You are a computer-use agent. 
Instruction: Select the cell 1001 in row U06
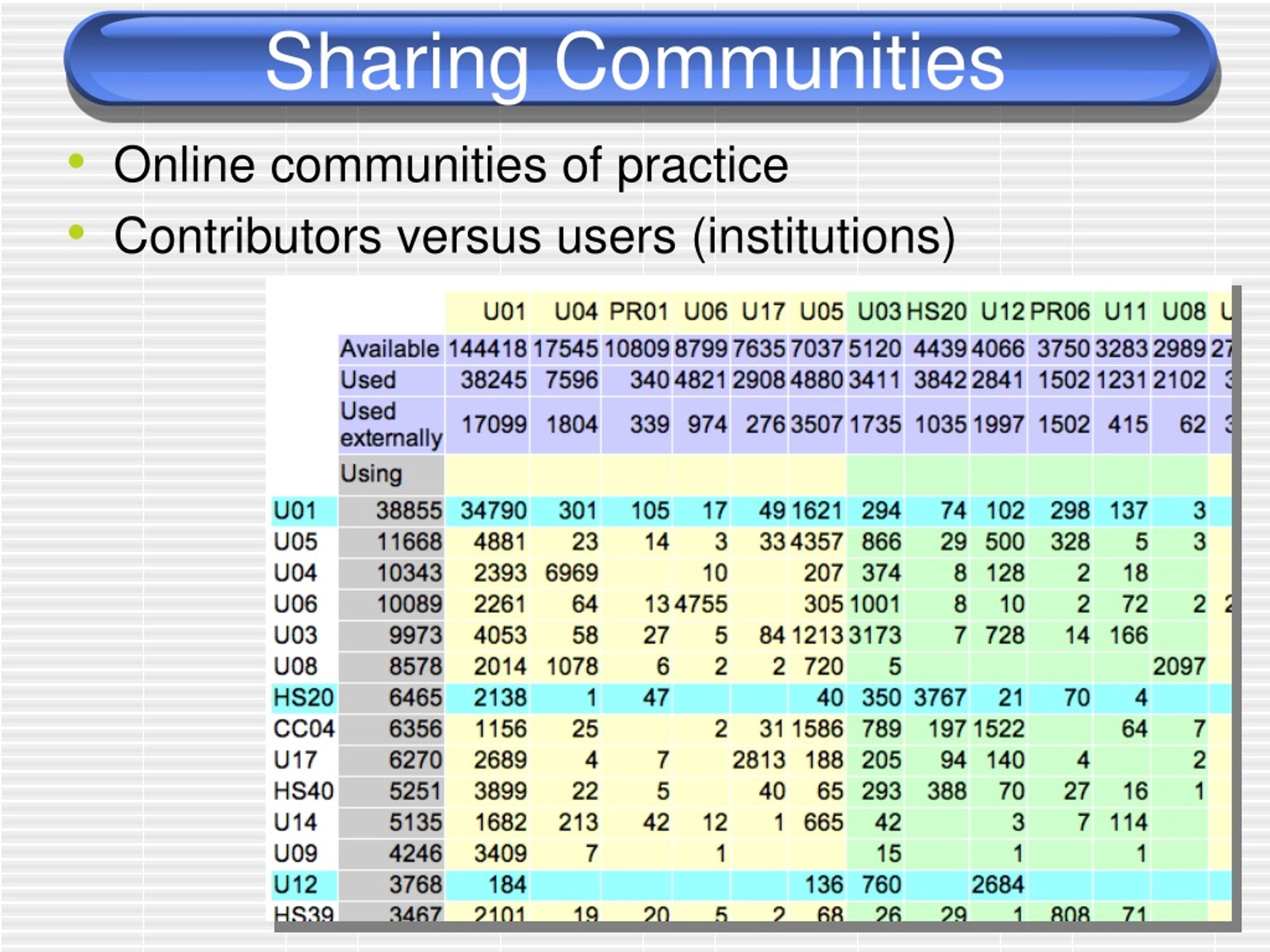pos(875,604)
